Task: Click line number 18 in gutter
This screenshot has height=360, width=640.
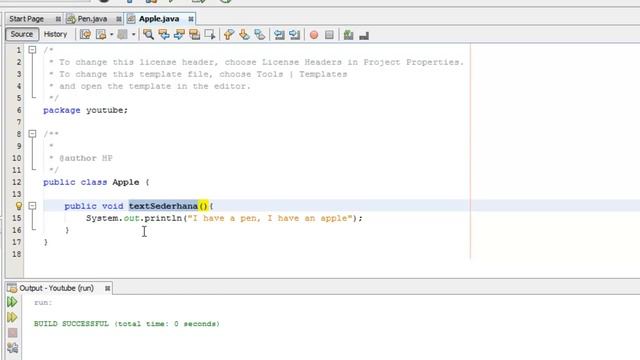Action: [17, 254]
